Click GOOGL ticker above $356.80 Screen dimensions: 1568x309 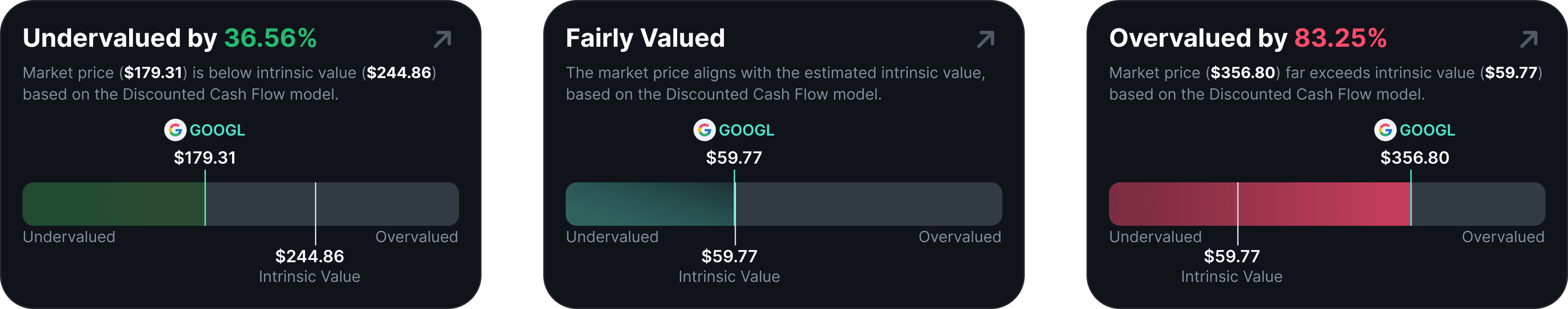pos(1427,130)
